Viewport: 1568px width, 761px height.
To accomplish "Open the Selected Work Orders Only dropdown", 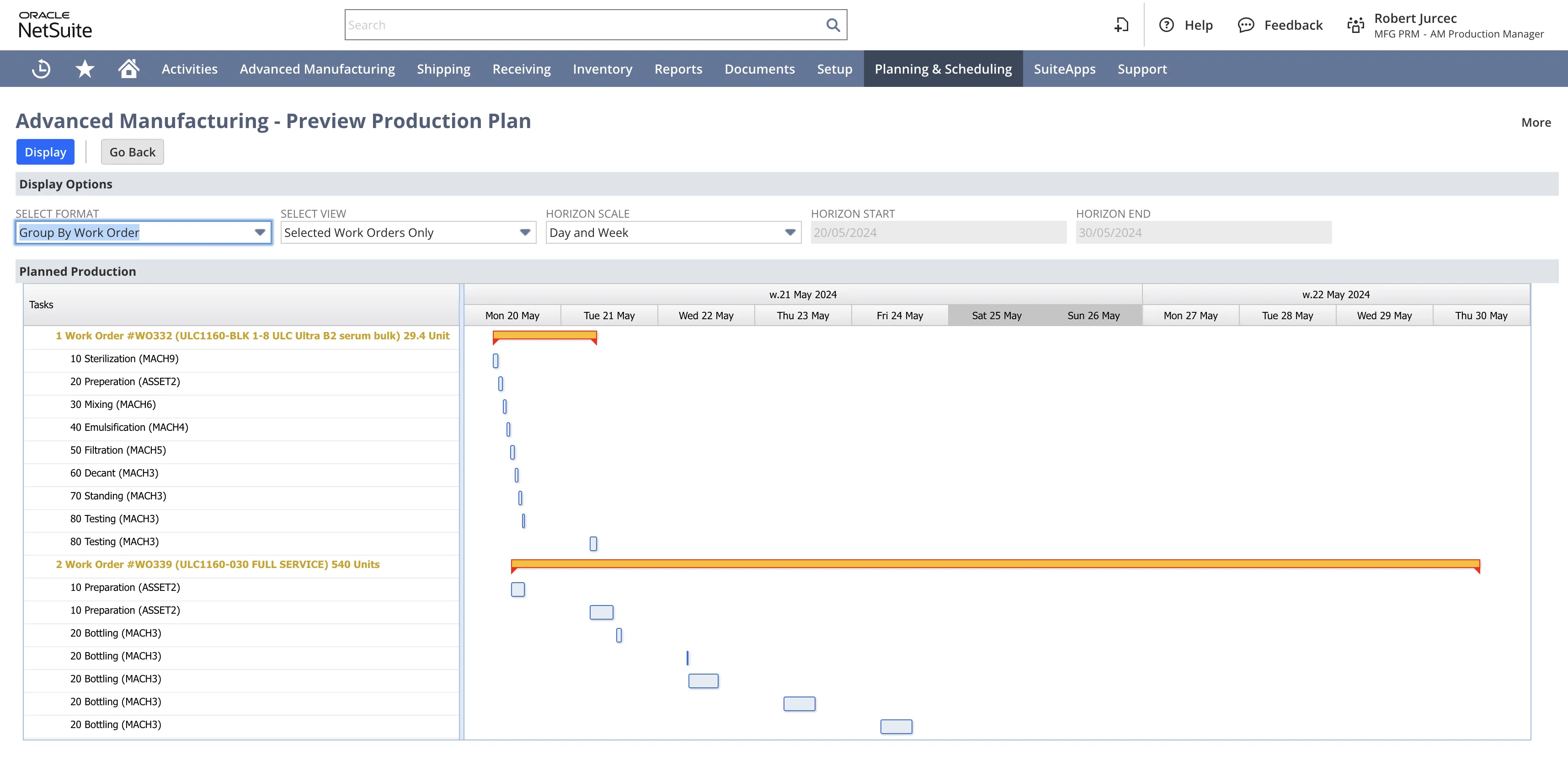I will tap(524, 232).
